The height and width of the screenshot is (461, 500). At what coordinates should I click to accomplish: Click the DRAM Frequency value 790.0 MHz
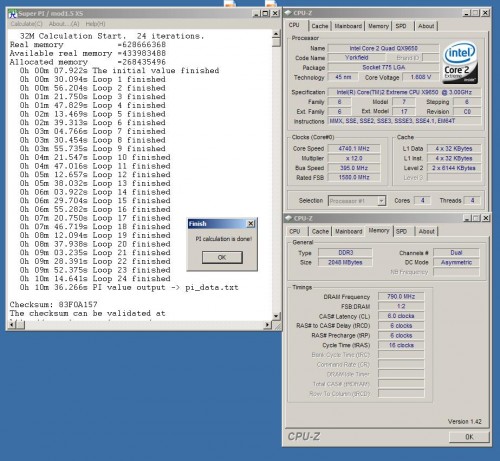pyautogui.click(x=401, y=296)
